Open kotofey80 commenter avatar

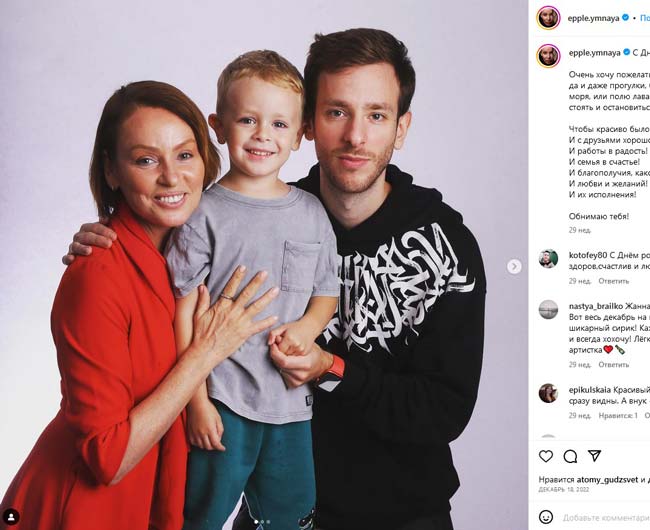coord(548,259)
